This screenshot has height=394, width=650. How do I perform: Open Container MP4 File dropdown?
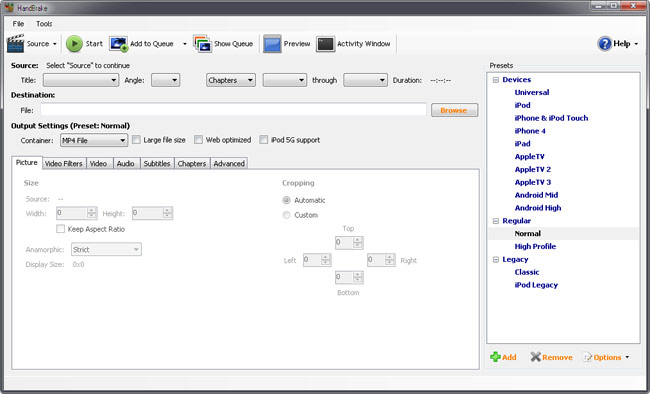coord(94,140)
